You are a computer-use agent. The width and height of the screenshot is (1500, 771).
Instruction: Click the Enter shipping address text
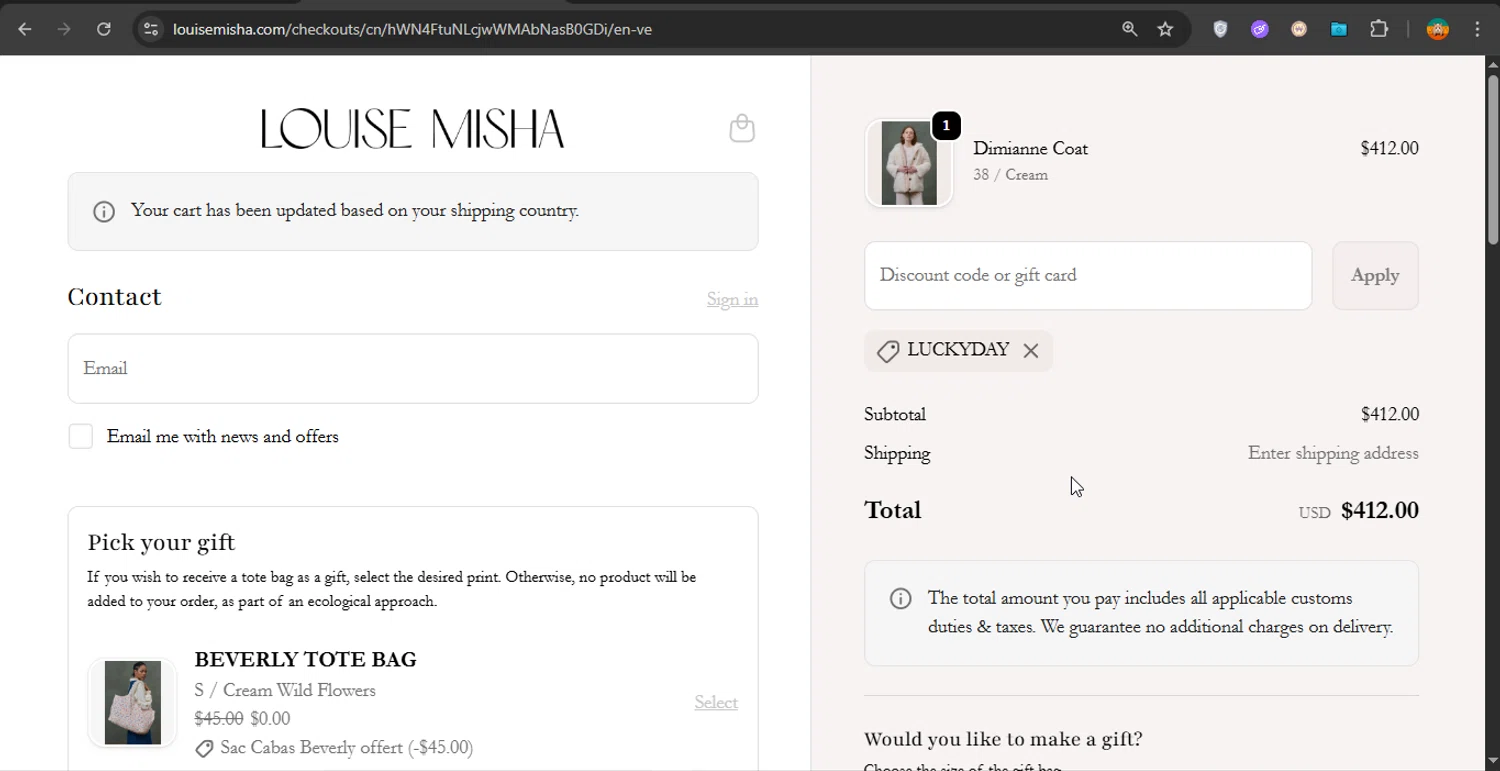coord(1333,454)
